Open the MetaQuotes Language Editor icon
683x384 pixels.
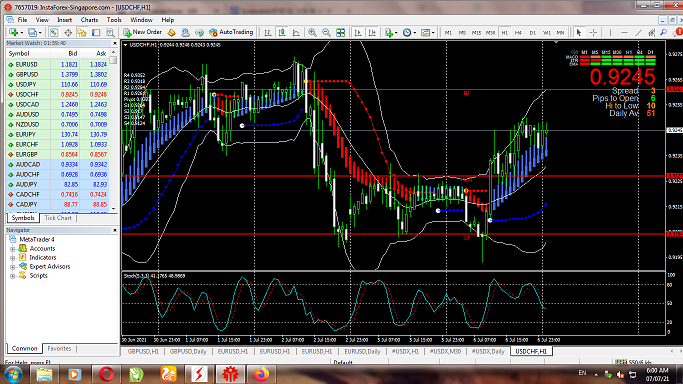pos(171,32)
